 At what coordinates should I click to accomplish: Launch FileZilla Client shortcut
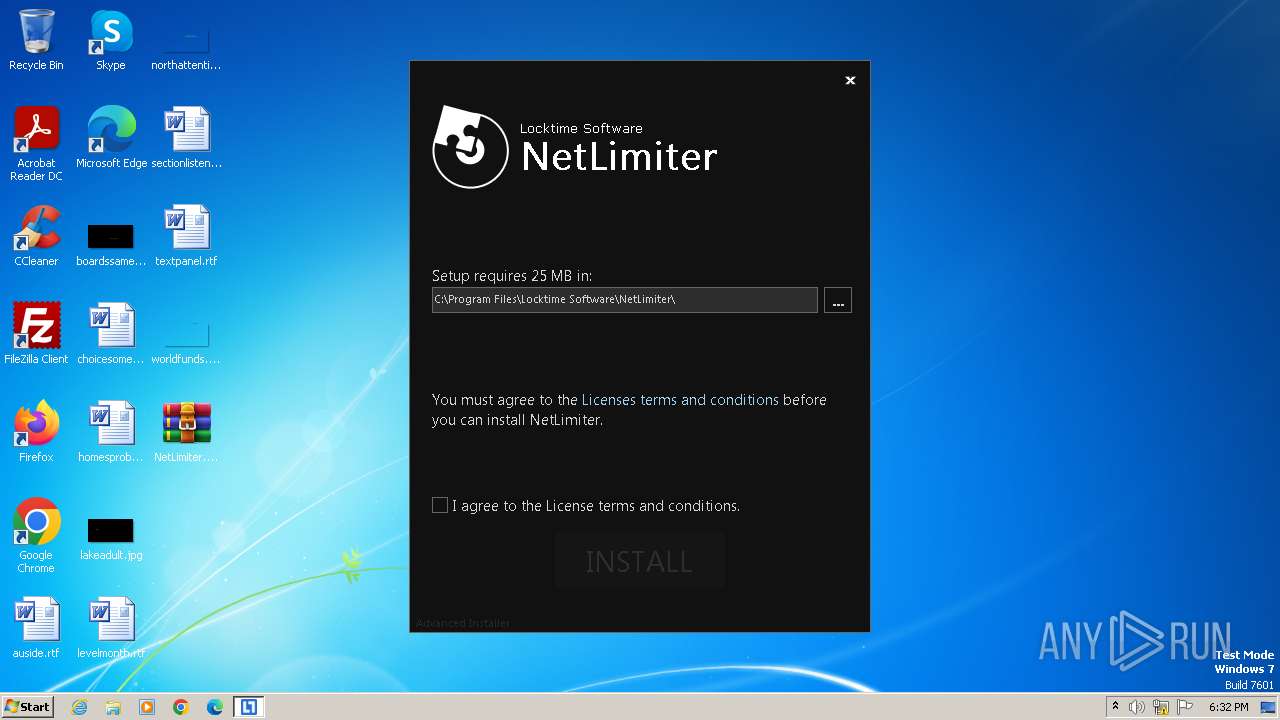36,334
